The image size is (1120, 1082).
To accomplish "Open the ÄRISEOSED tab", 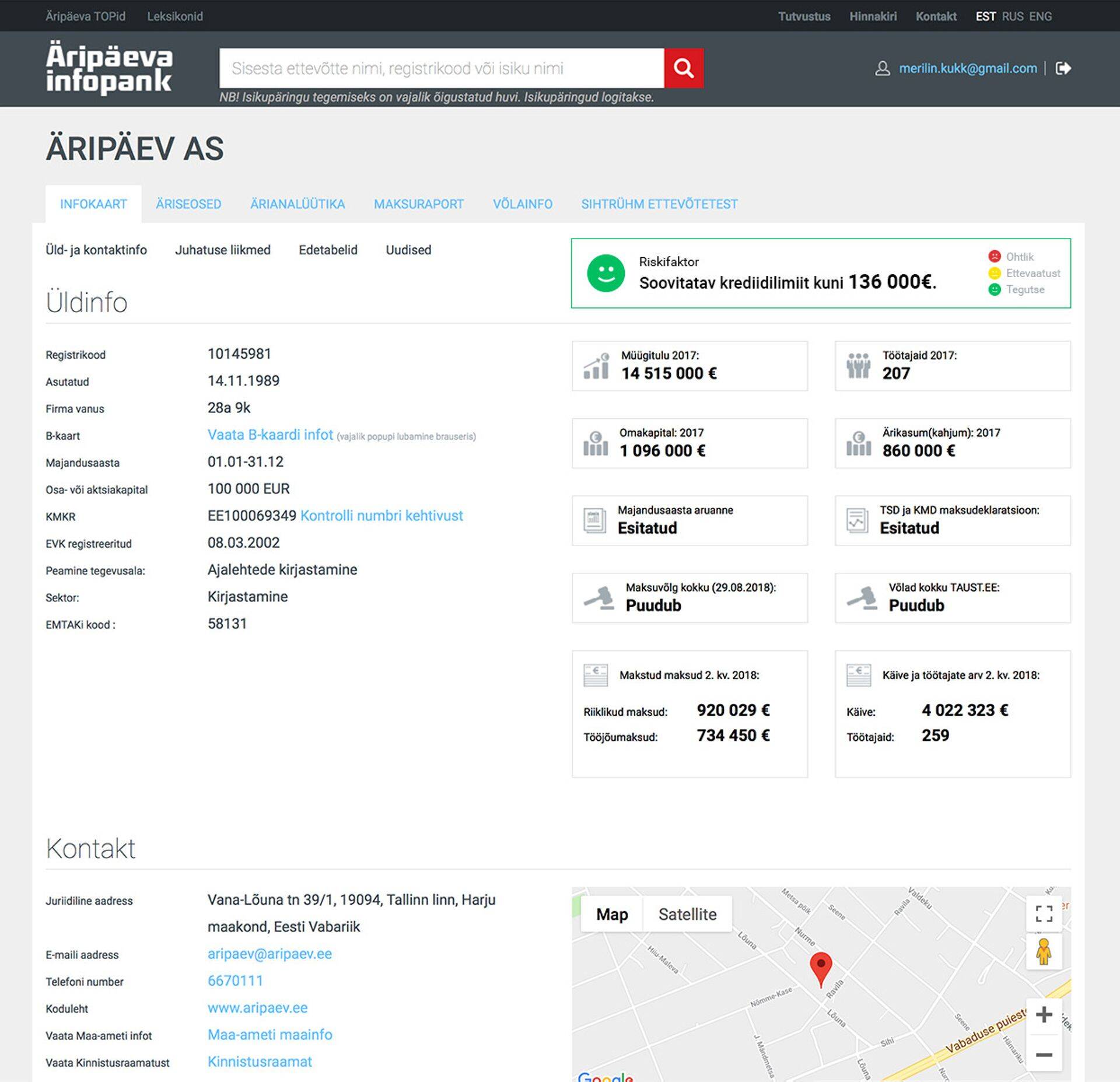I will click(188, 204).
